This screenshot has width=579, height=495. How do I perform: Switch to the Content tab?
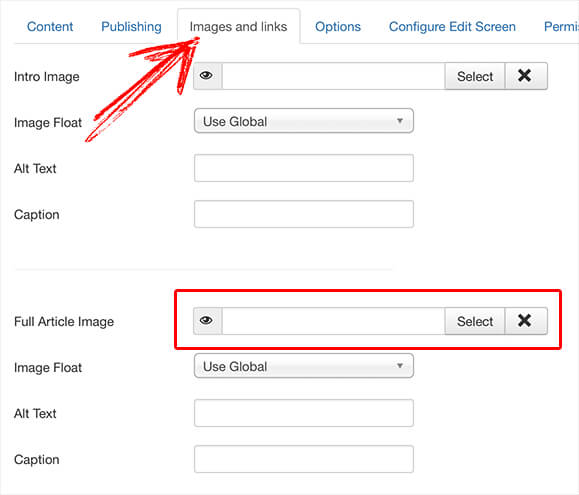coord(50,27)
